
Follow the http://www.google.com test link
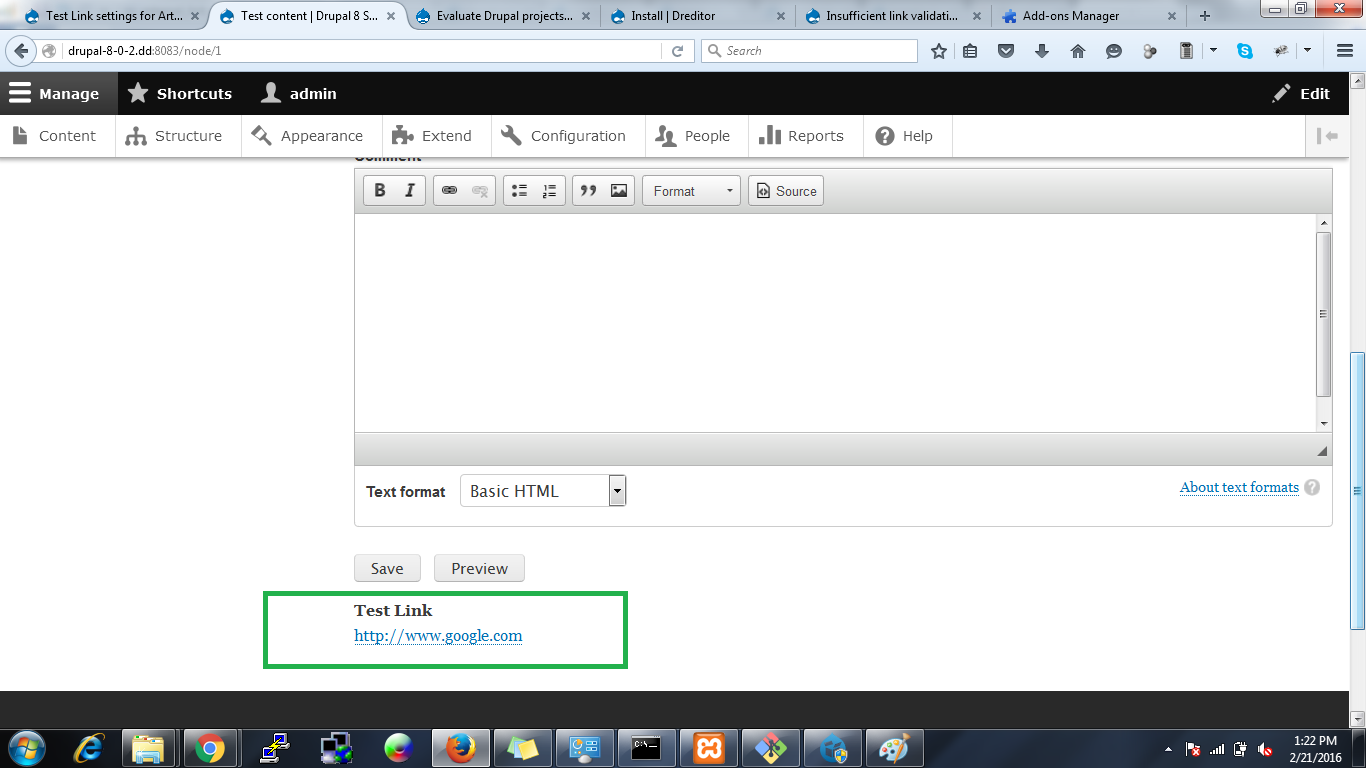pyautogui.click(x=437, y=635)
